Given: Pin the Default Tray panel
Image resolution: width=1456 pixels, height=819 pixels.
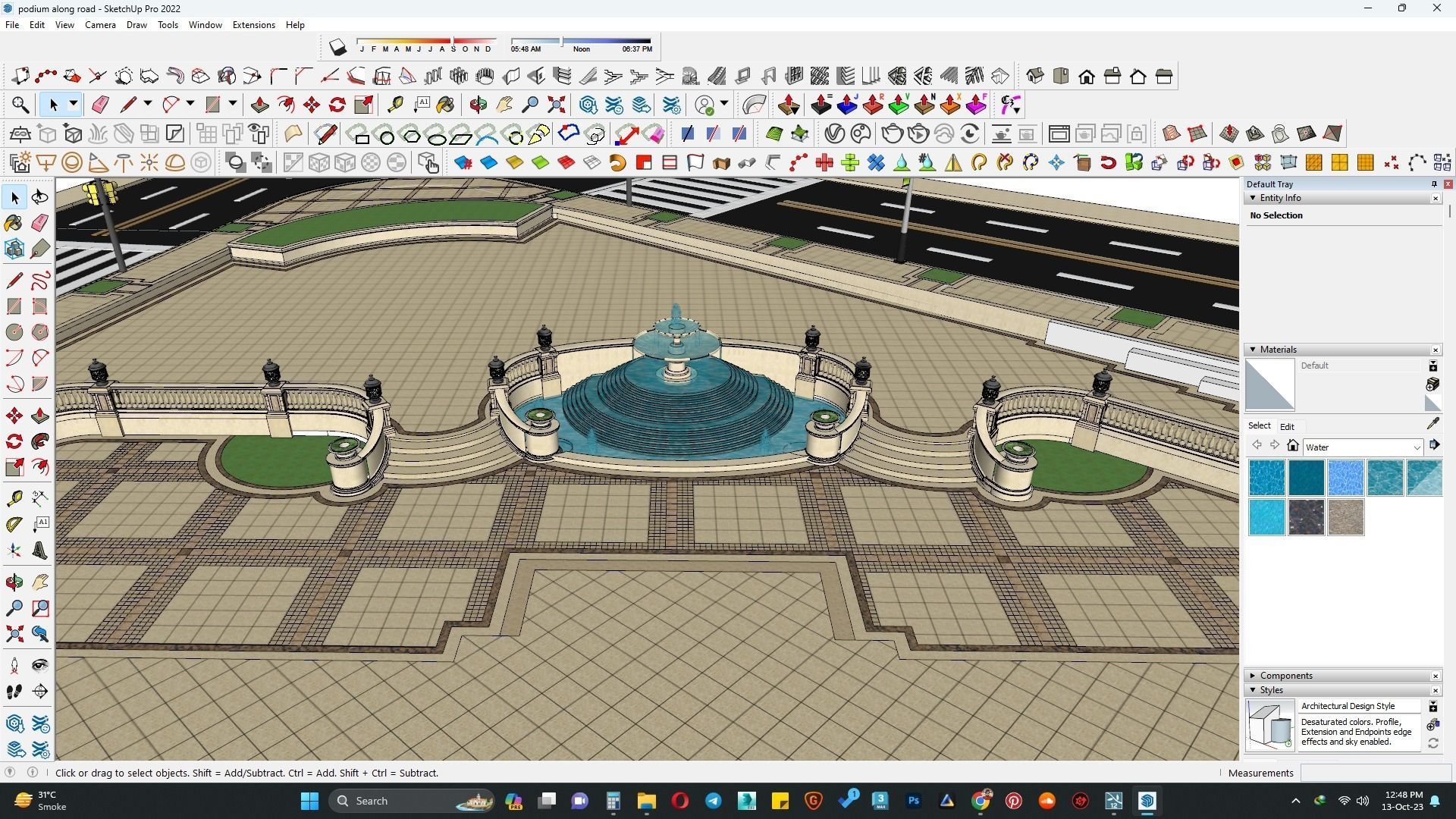Looking at the screenshot, I should (1433, 184).
